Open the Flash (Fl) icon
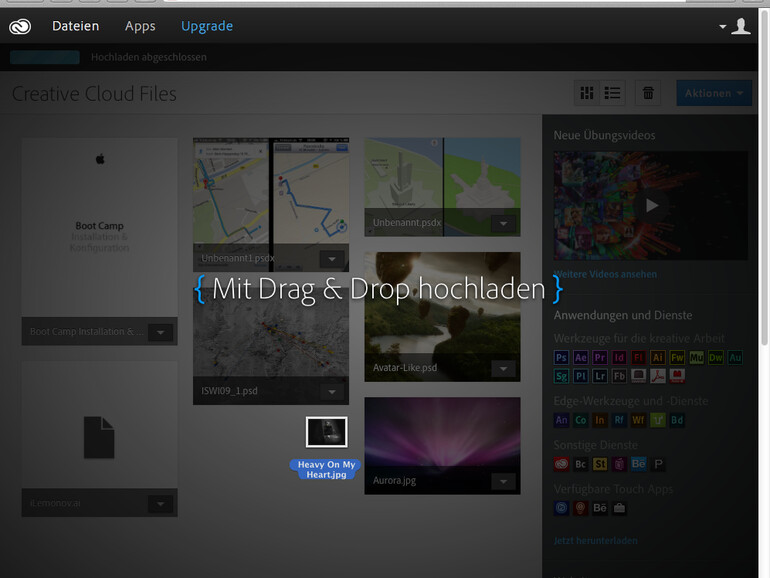The image size is (770, 578). point(638,358)
